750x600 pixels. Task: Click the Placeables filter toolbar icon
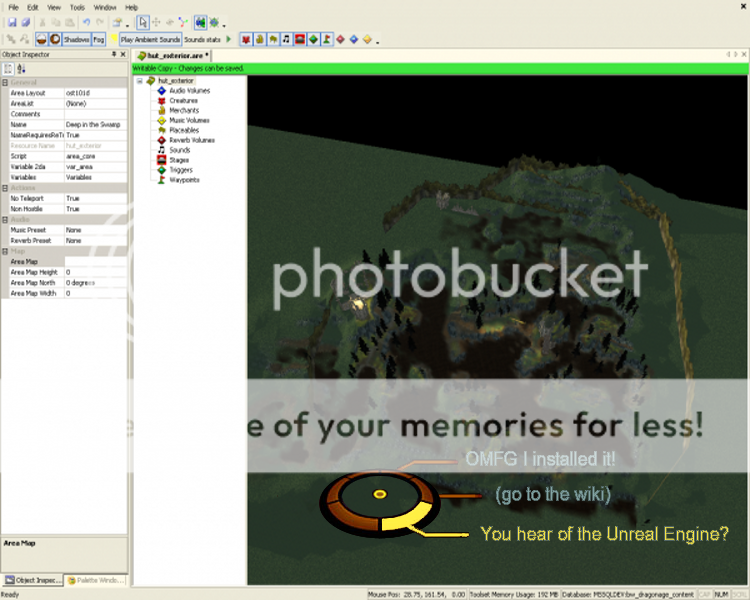pyautogui.click(x=273, y=39)
